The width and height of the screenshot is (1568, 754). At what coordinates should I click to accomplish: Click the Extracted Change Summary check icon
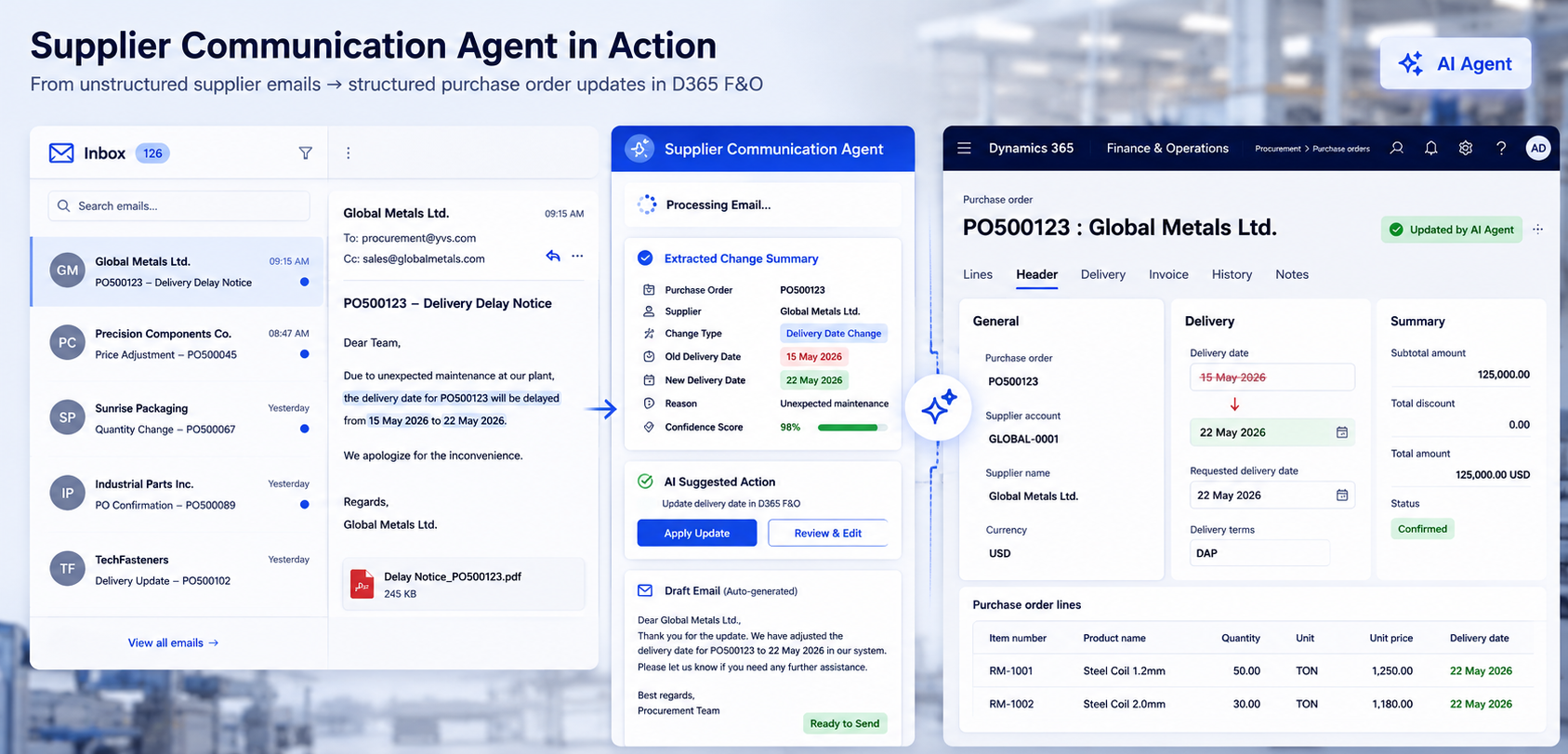(645, 258)
